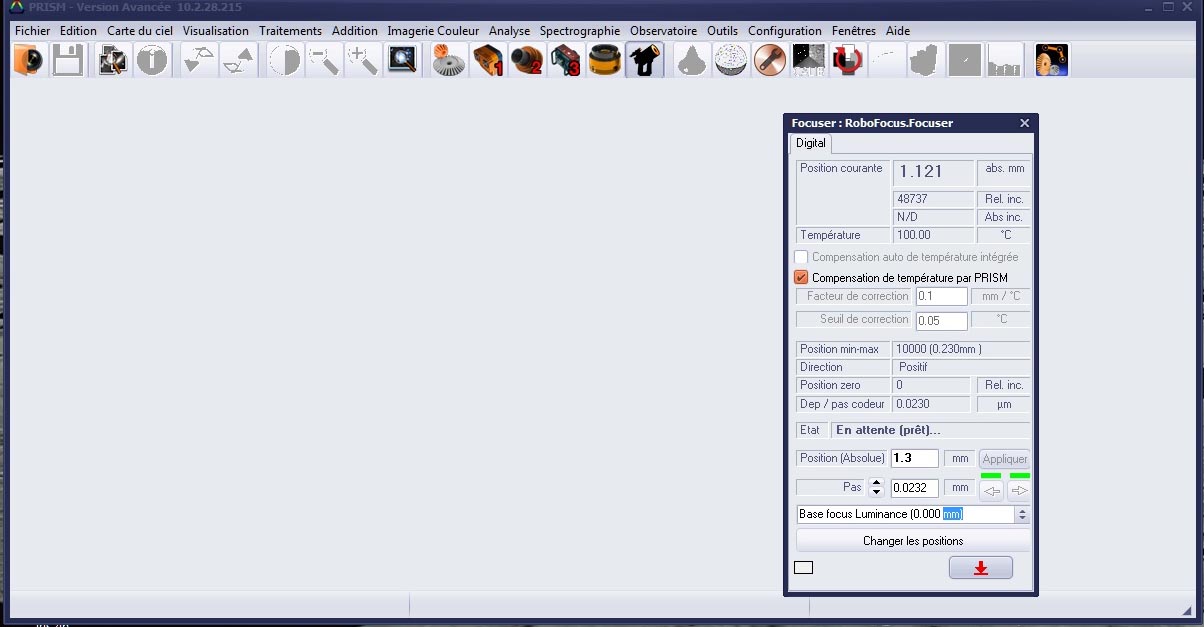Click the Position (Absolue) input field

click(914, 458)
